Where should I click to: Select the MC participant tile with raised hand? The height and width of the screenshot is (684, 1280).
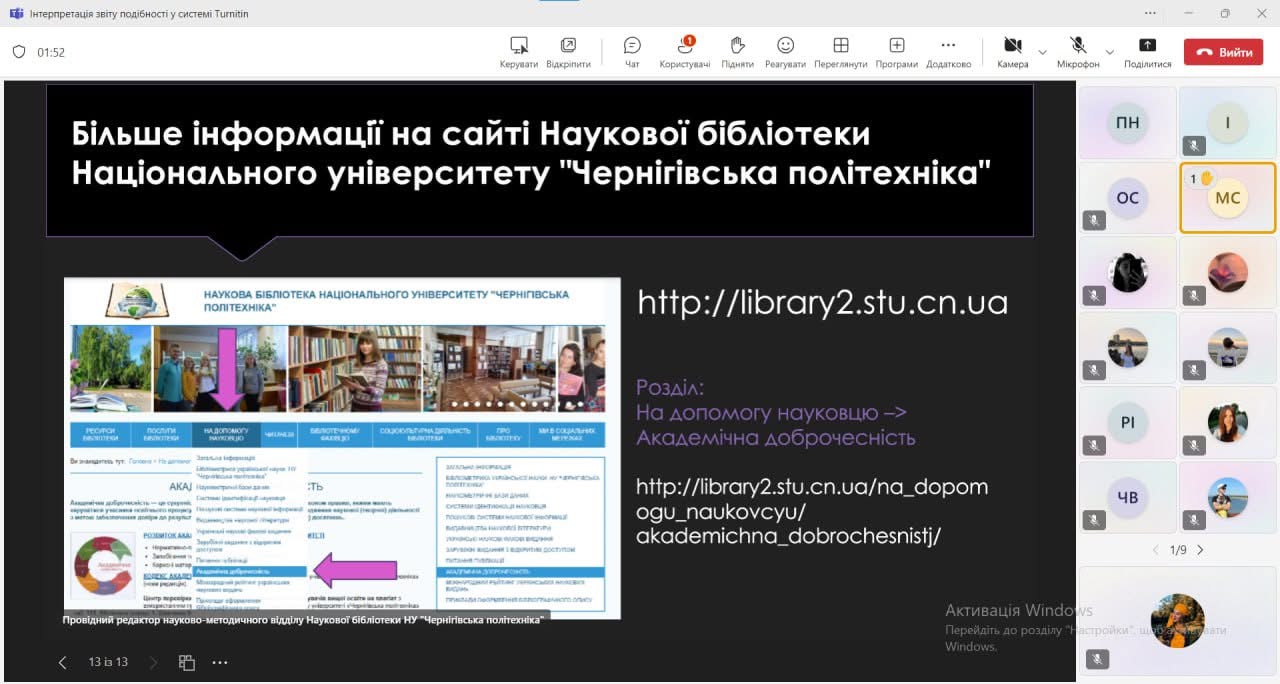tap(1227, 198)
